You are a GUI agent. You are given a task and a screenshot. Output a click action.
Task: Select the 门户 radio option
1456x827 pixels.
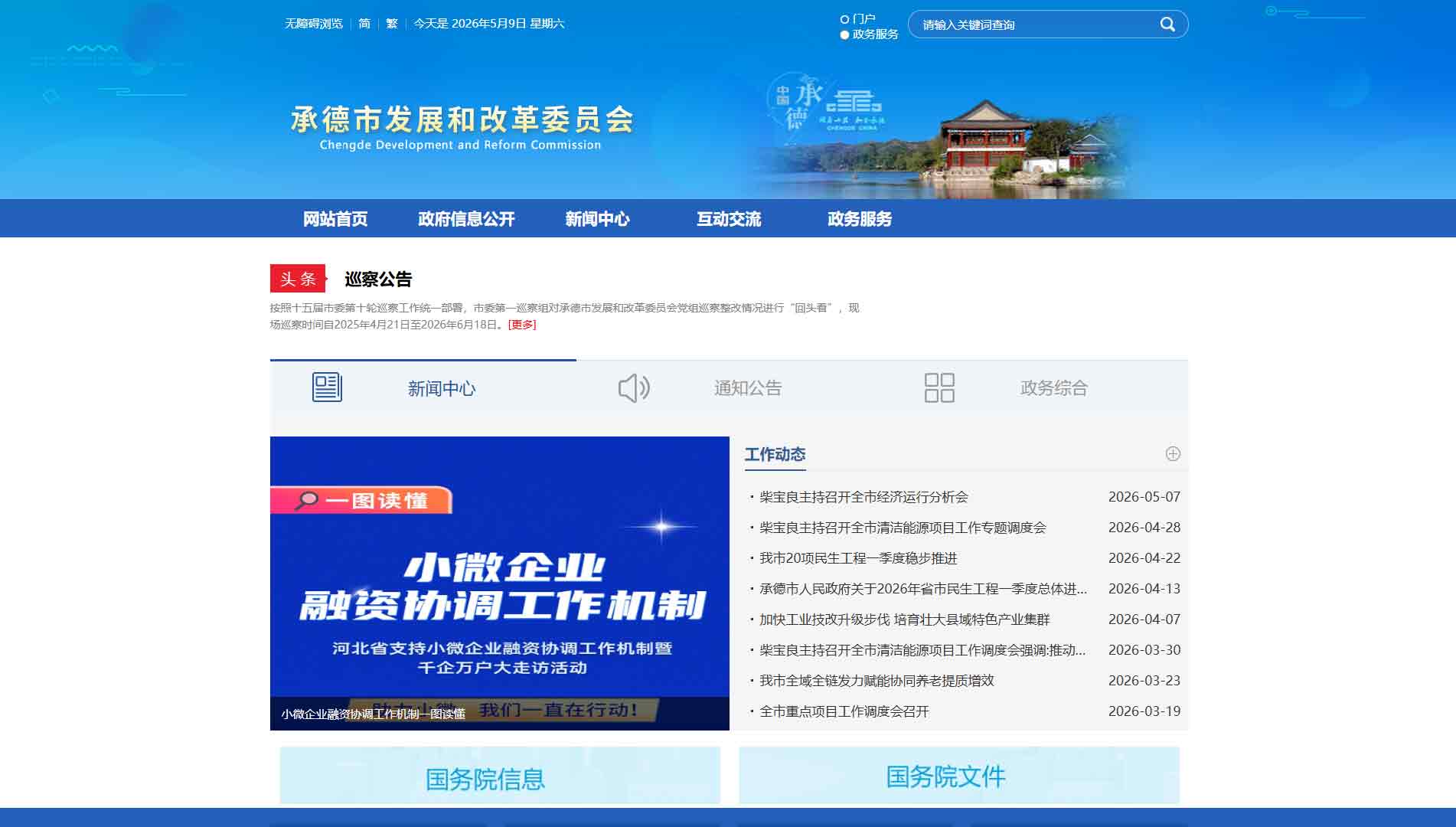844,19
